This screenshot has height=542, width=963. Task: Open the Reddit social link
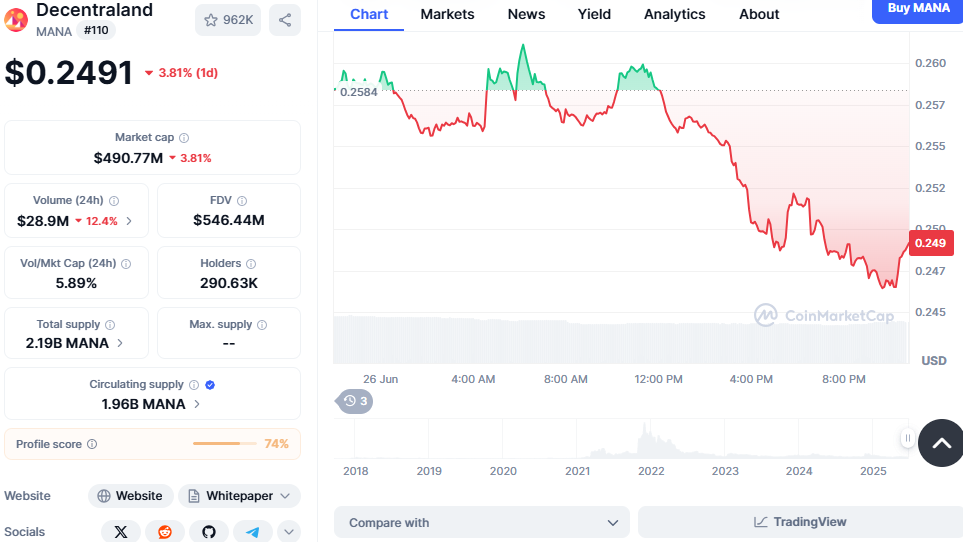coord(165,532)
